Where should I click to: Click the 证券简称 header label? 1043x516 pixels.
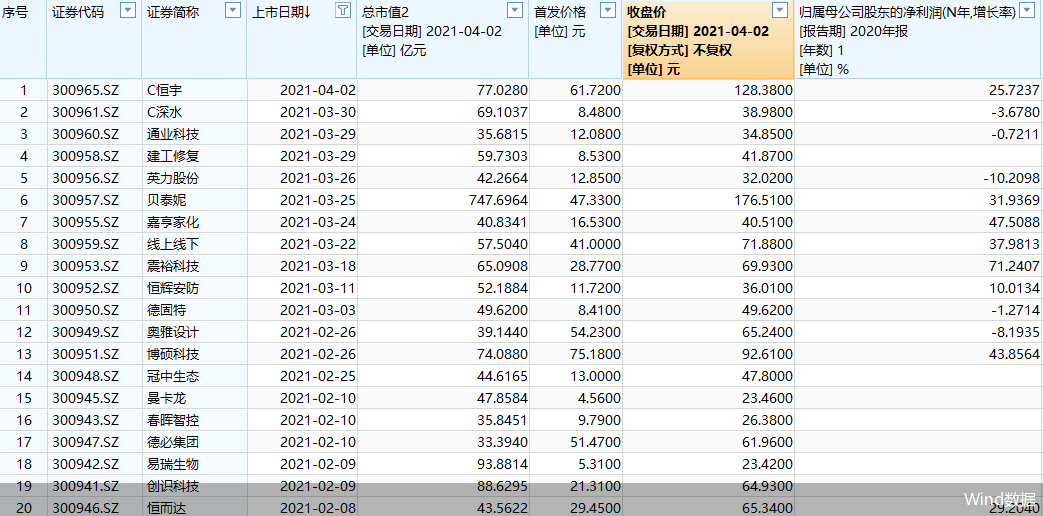click(173, 12)
